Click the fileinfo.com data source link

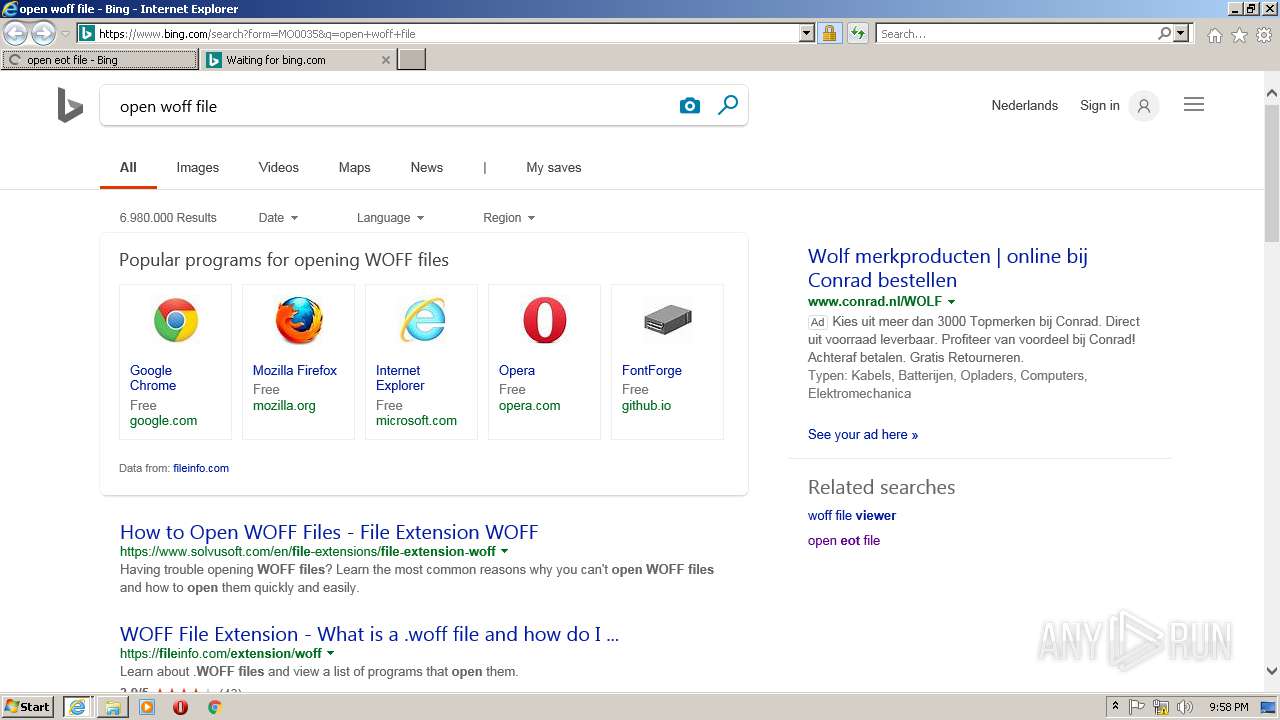click(201, 468)
